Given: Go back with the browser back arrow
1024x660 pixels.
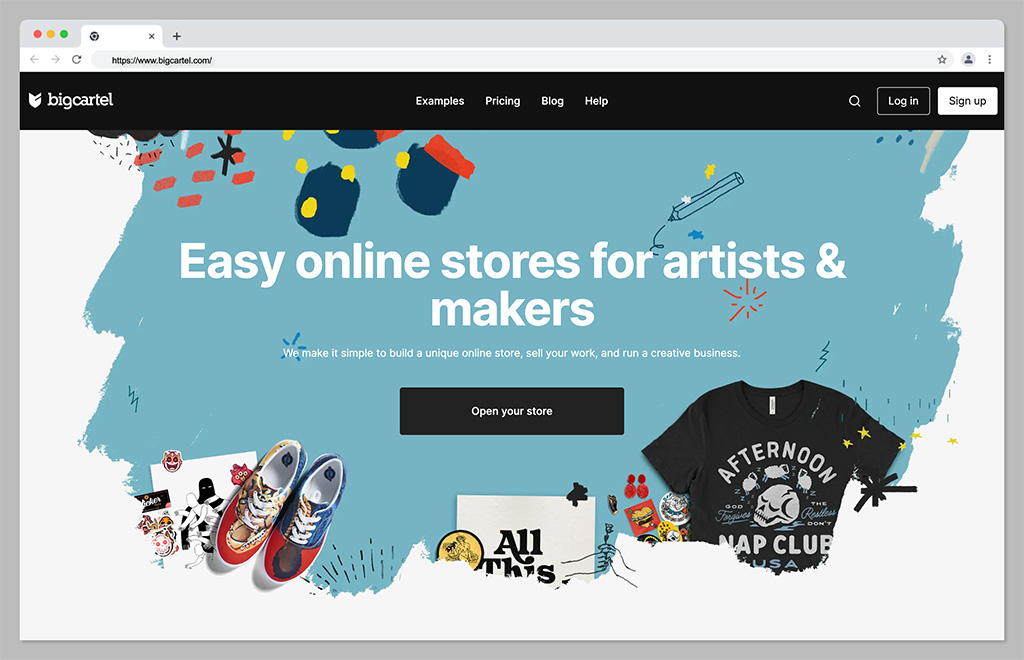Looking at the screenshot, I should click(35, 59).
